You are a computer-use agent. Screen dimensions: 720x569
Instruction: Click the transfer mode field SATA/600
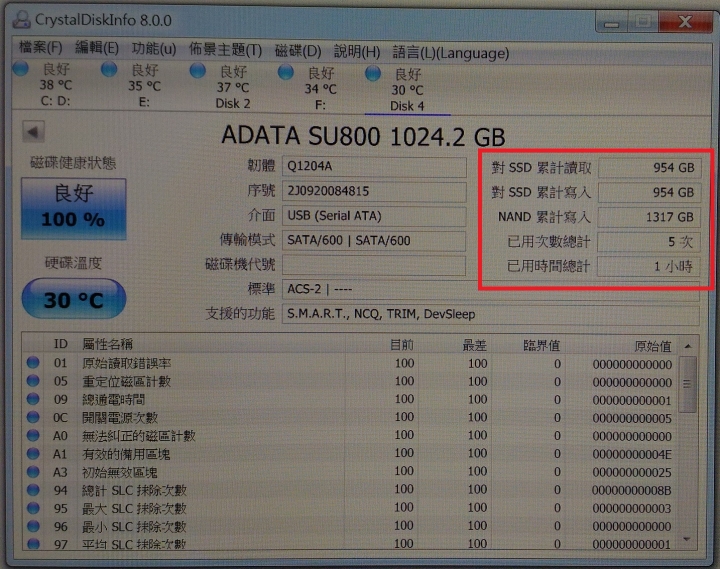[x=374, y=241]
